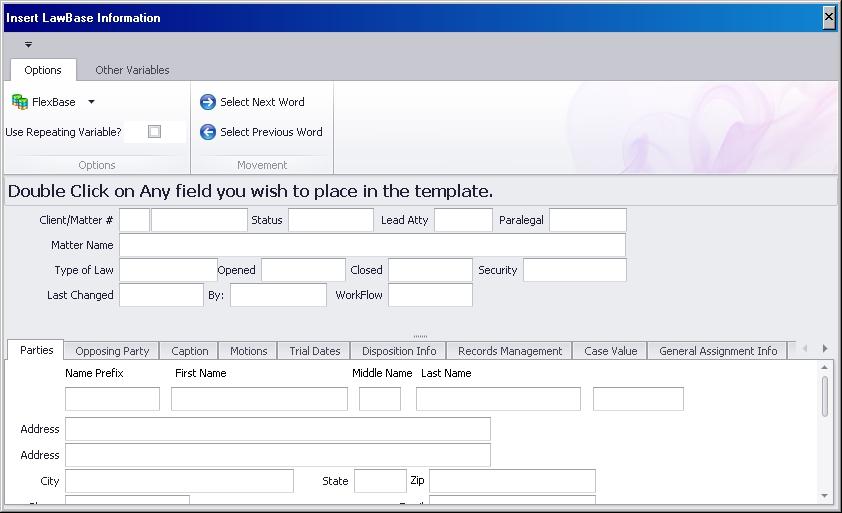Expand the FlexBase dropdown arrow

[x=91, y=102]
